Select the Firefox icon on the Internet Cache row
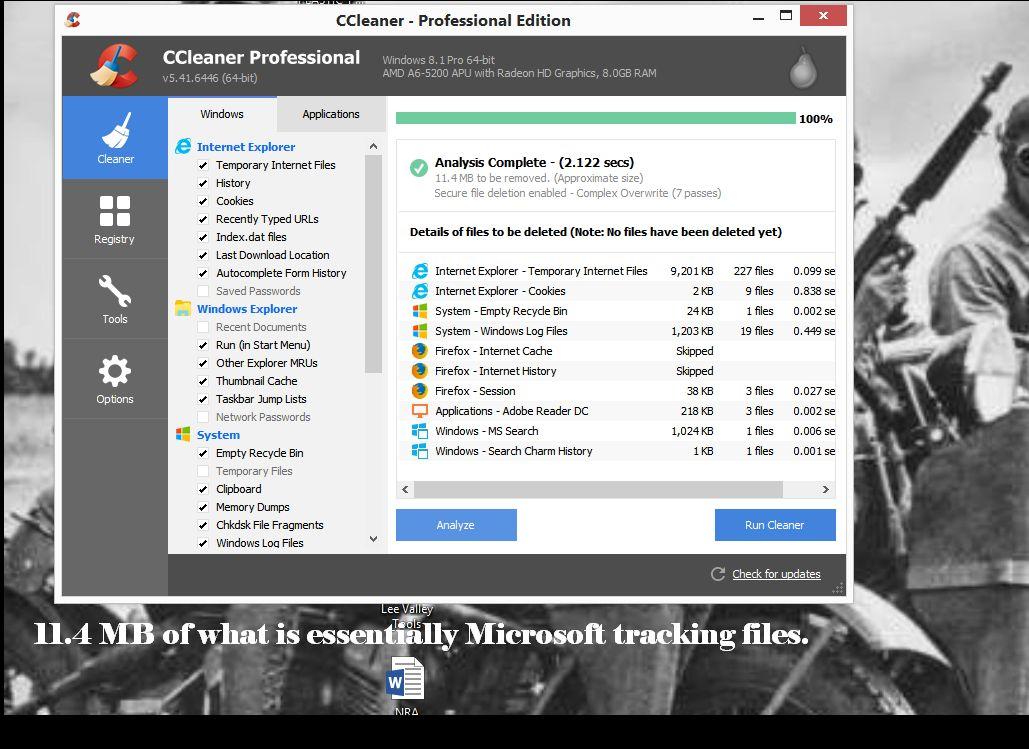Screen dimensions: 1029x749 click(x=421, y=351)
